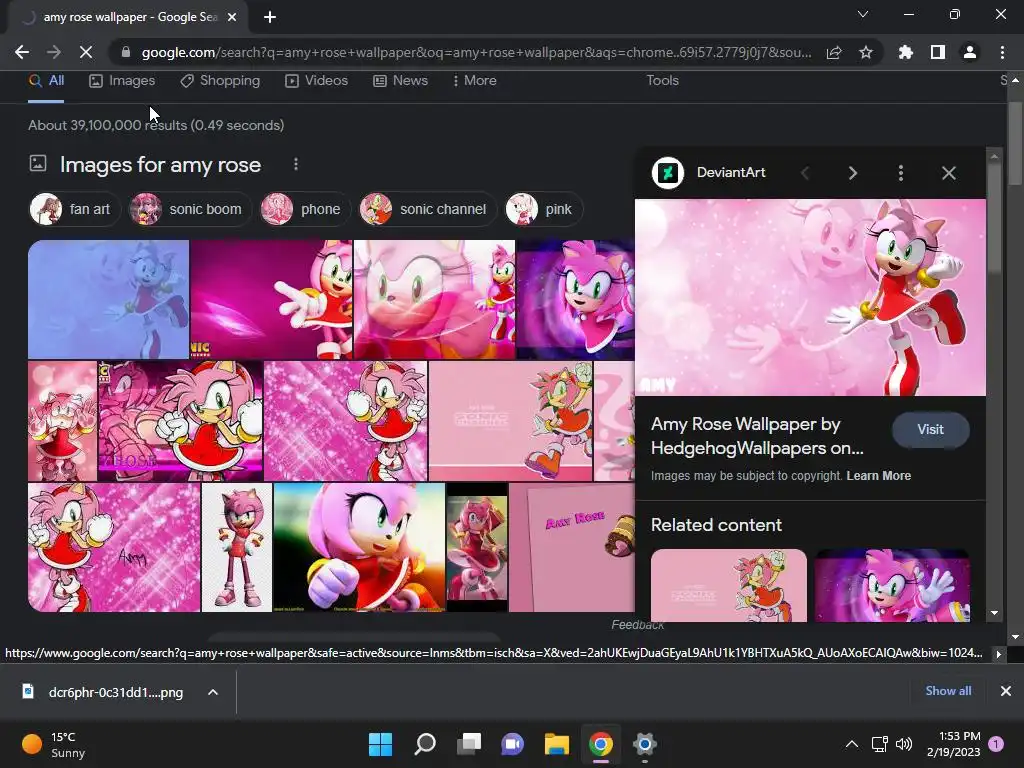
Task: Click page vertical scrollbar thumb
Action: point(1014,142)
